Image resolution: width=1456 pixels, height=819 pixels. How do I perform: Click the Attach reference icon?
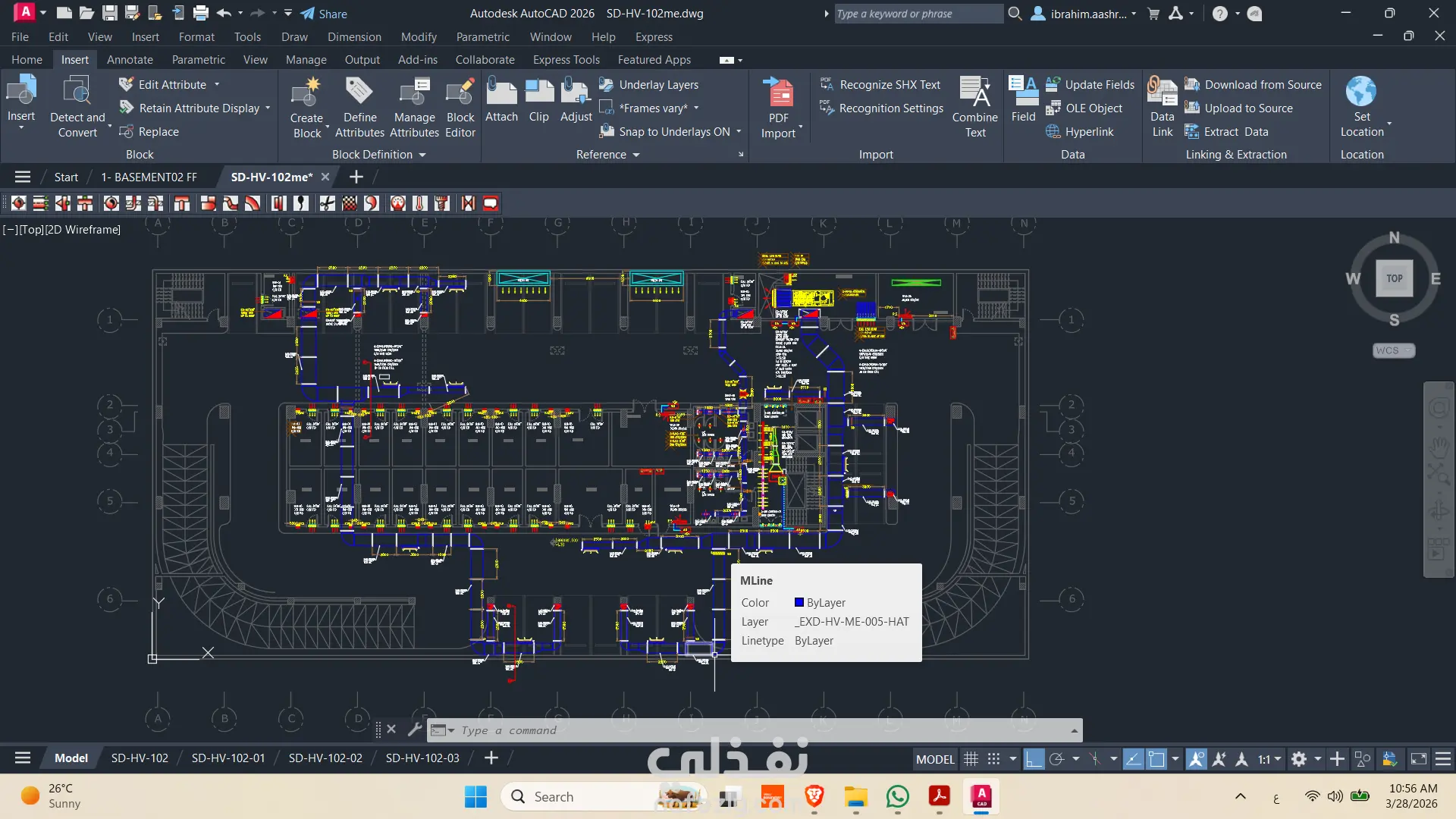(x=501, y=93)
